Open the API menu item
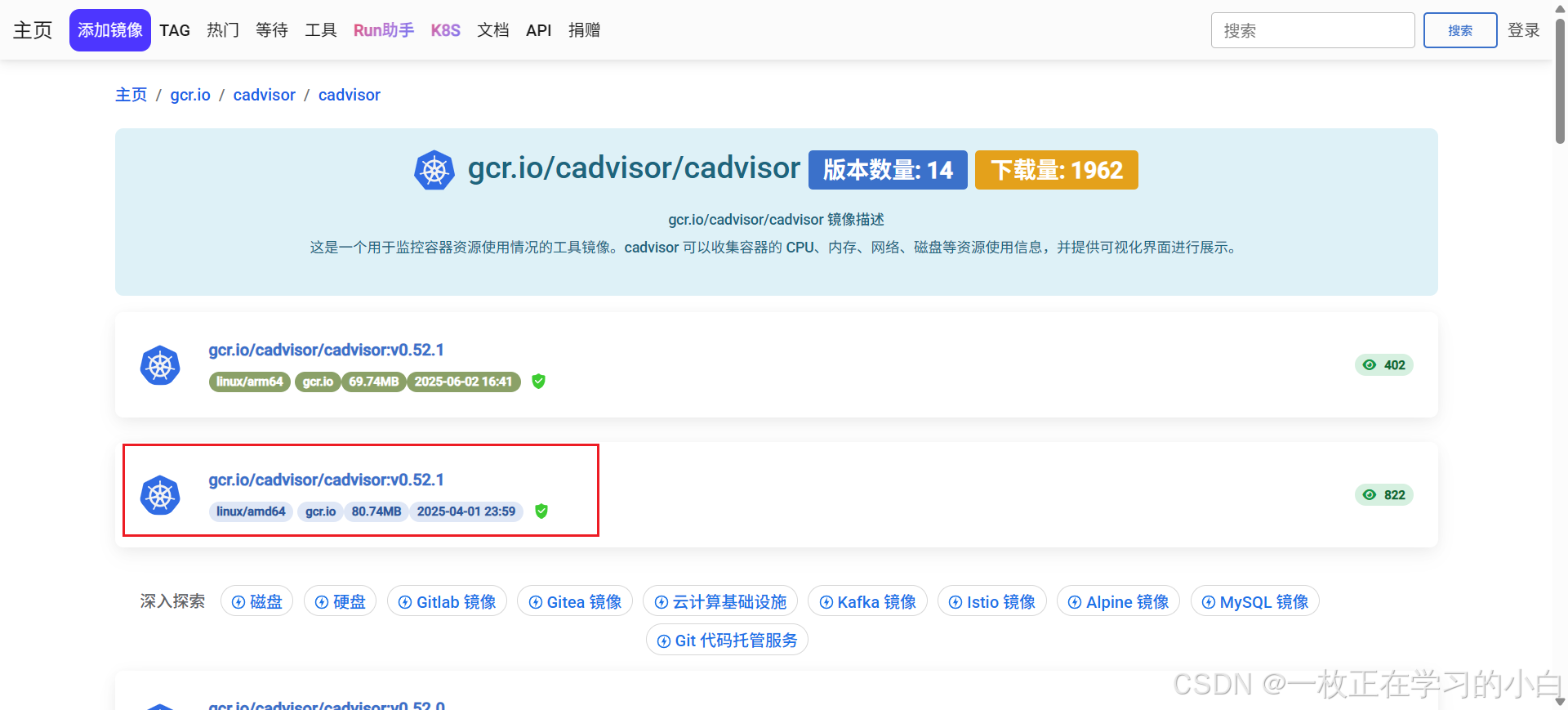The image size is (1568, 710). pos(539,30)
